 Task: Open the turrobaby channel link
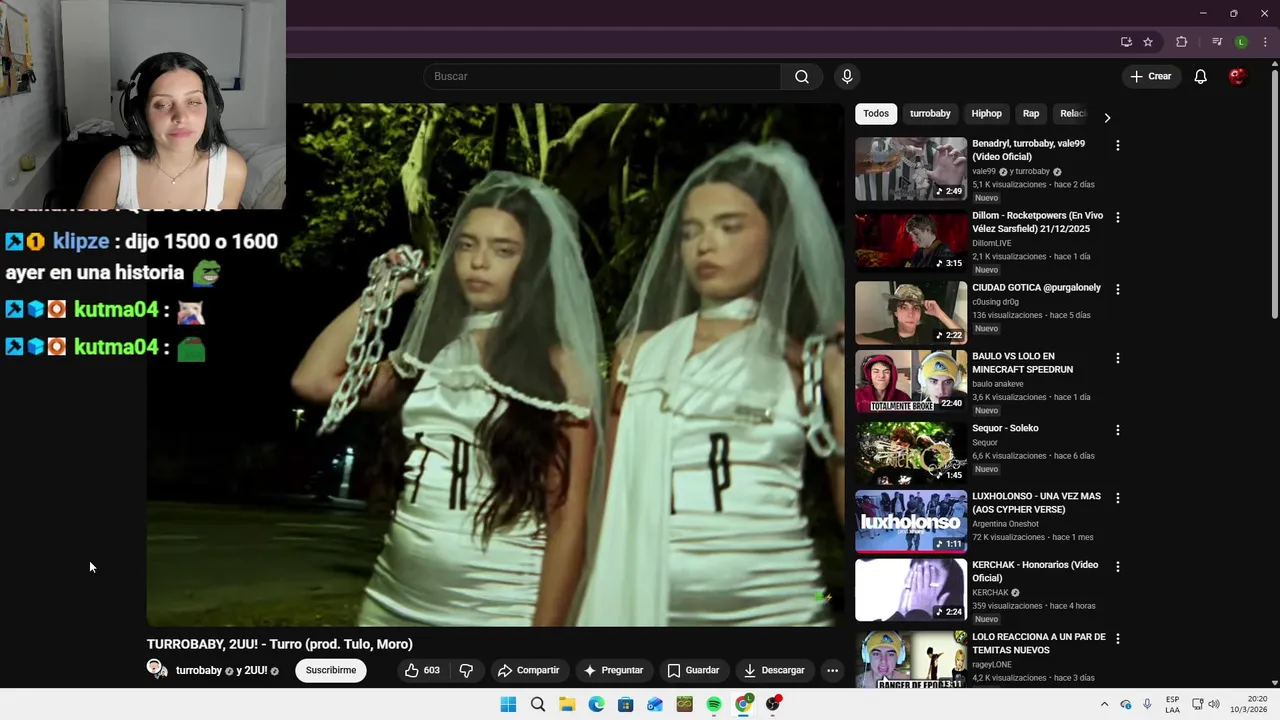(199, 671)
